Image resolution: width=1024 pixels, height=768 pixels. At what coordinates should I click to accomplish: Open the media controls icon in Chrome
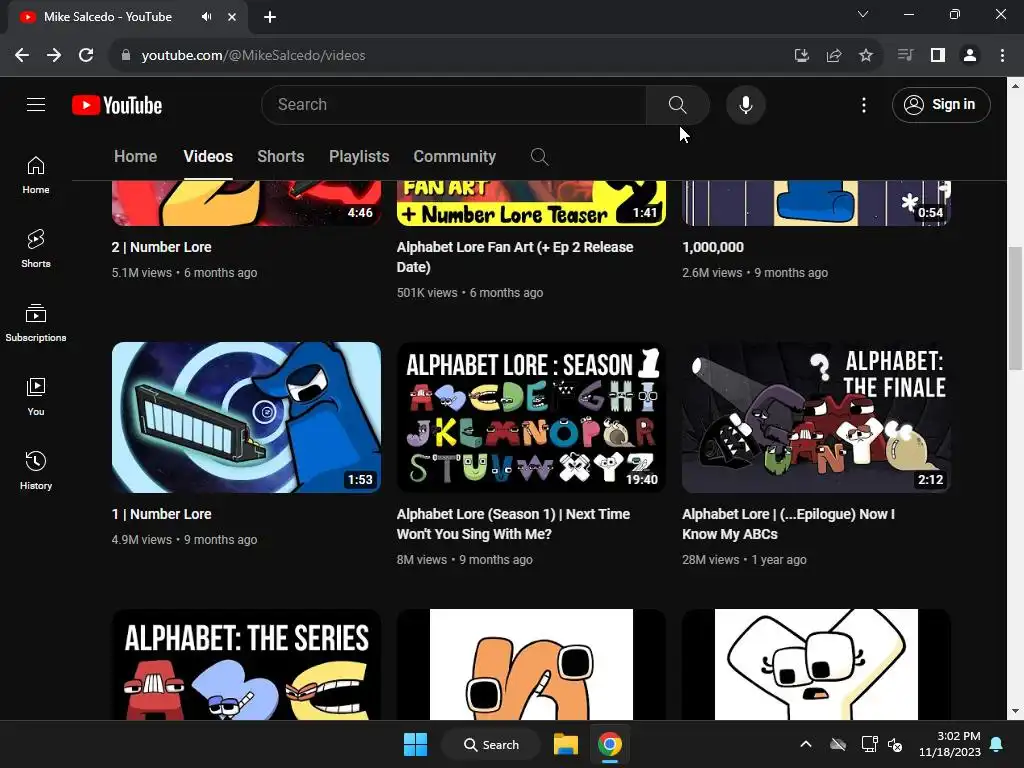coord(905,56)
